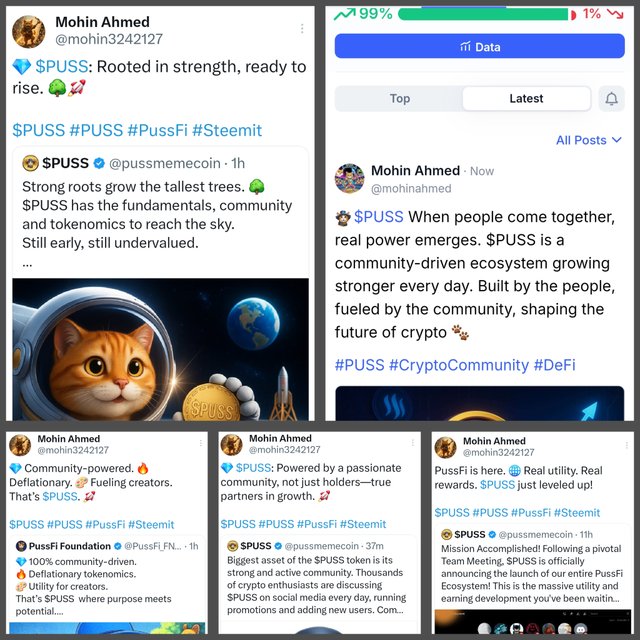Expand the All Posts dropdown
Viewport: 640px width, 640px height.
click(589, 140)
